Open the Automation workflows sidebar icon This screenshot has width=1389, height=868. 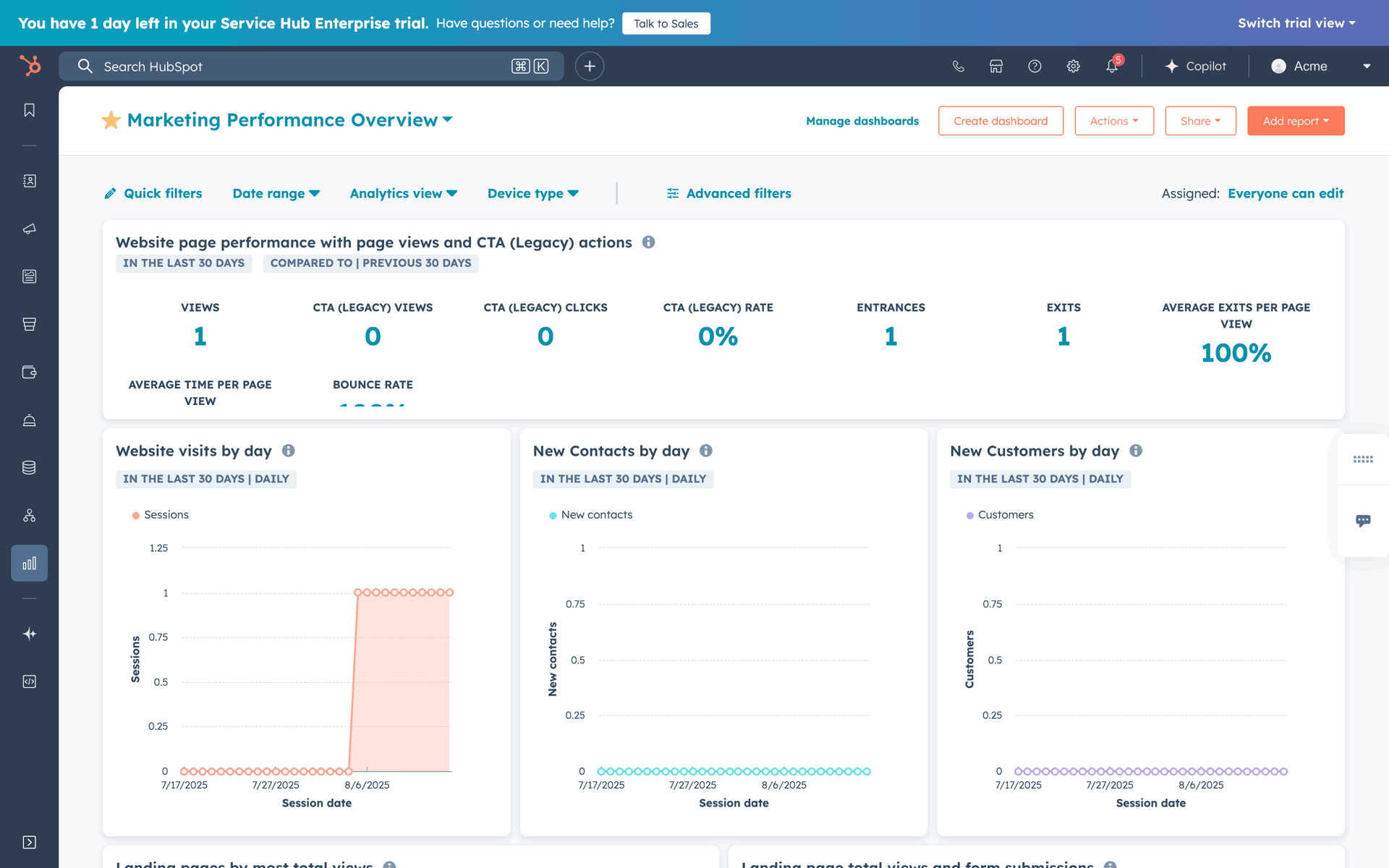[29, 515]
